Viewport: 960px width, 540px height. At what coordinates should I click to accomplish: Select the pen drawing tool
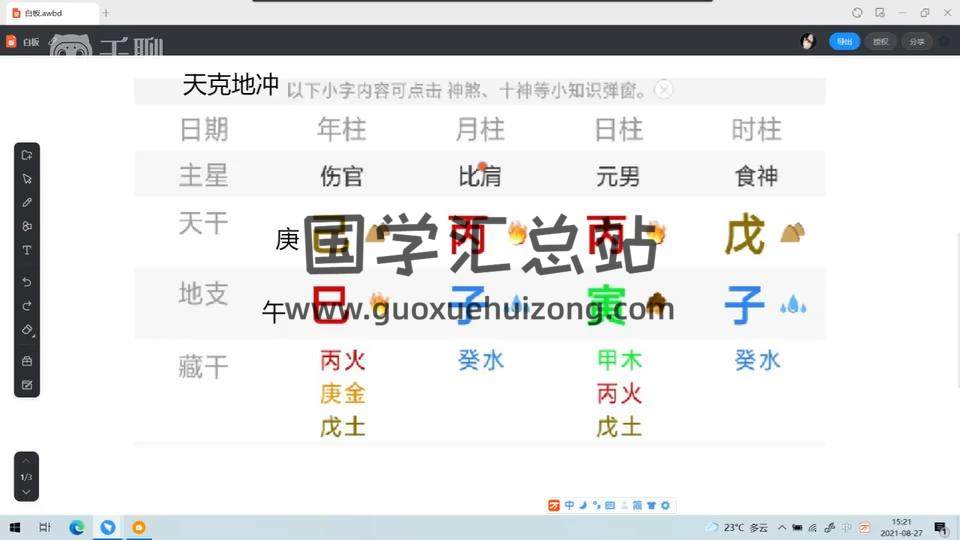click(x=27, y=202)
